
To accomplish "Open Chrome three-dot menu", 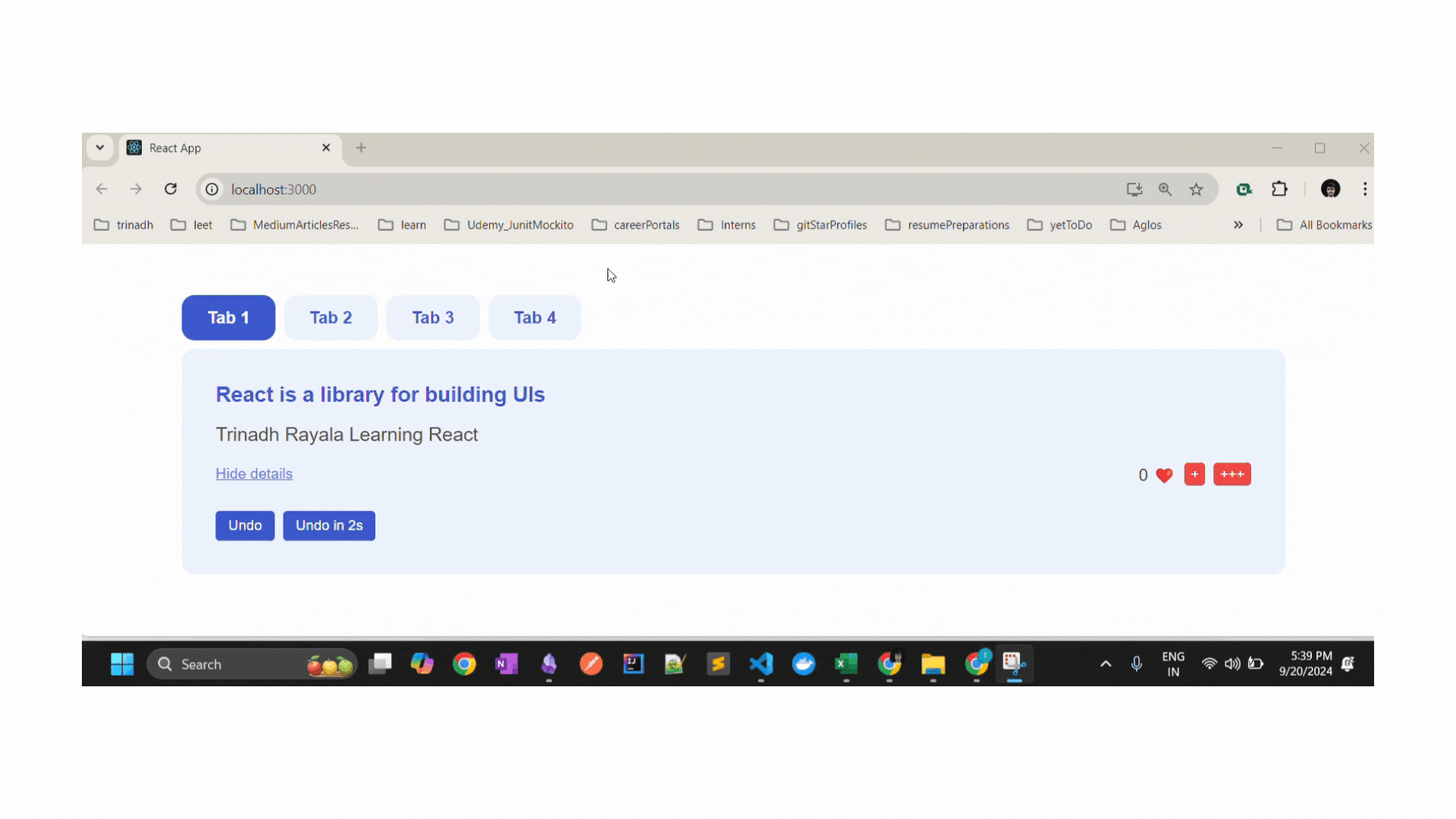I will pos(1364,189).
